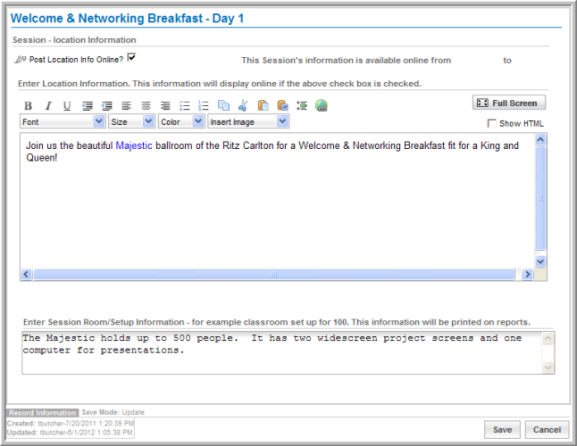Toggle italic text formatting

[48, 106]
